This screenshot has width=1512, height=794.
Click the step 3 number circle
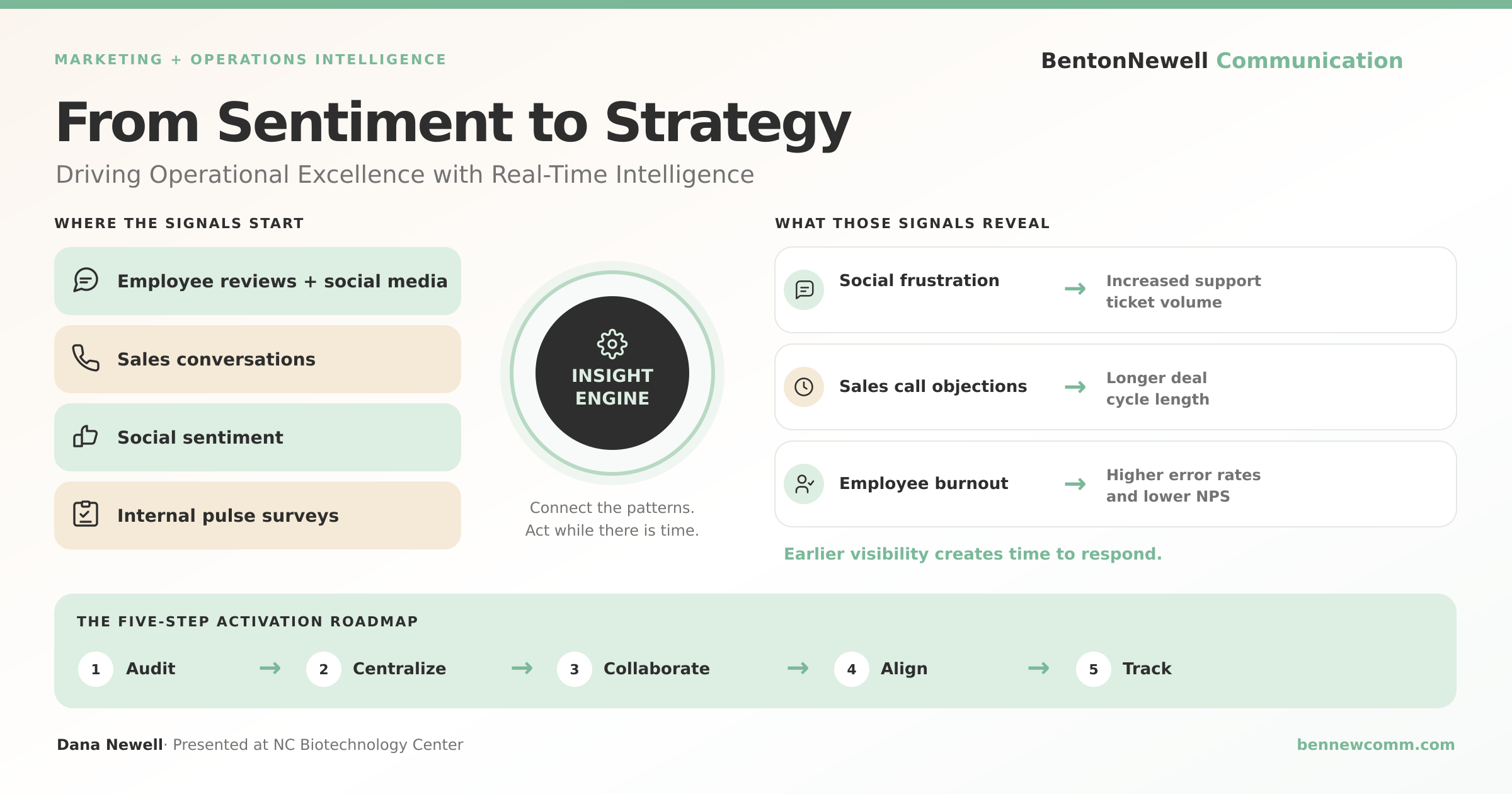point(575,669)
